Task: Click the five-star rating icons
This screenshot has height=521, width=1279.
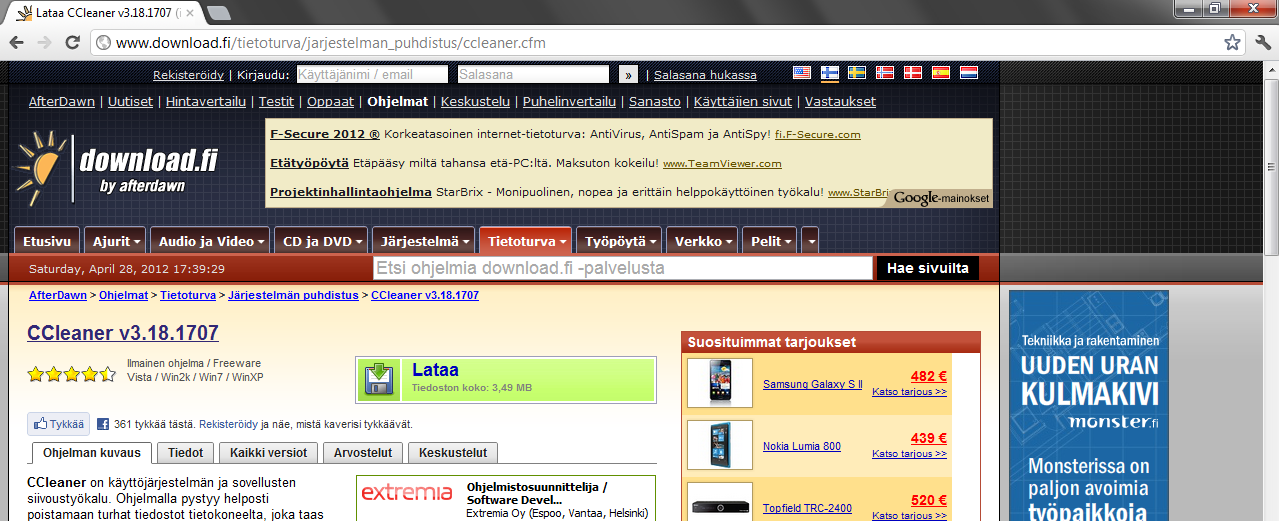Action: click(72, 375)
